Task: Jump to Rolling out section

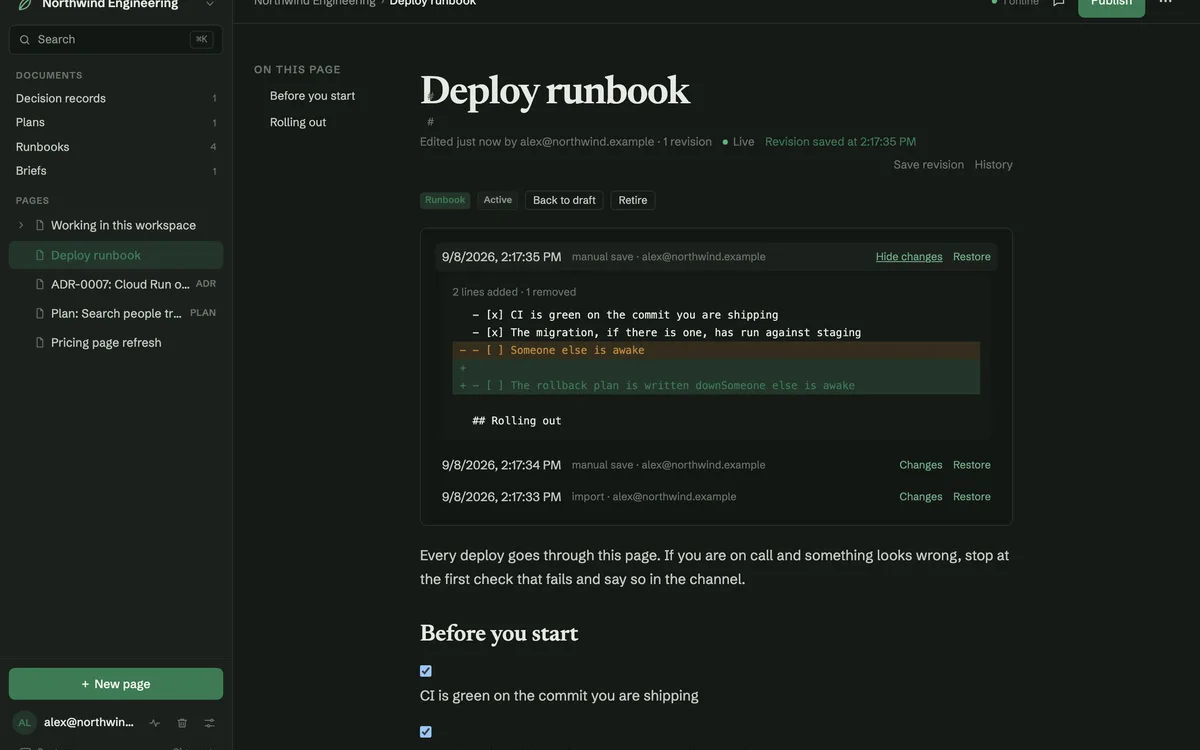Action: [x=298, y=122]
